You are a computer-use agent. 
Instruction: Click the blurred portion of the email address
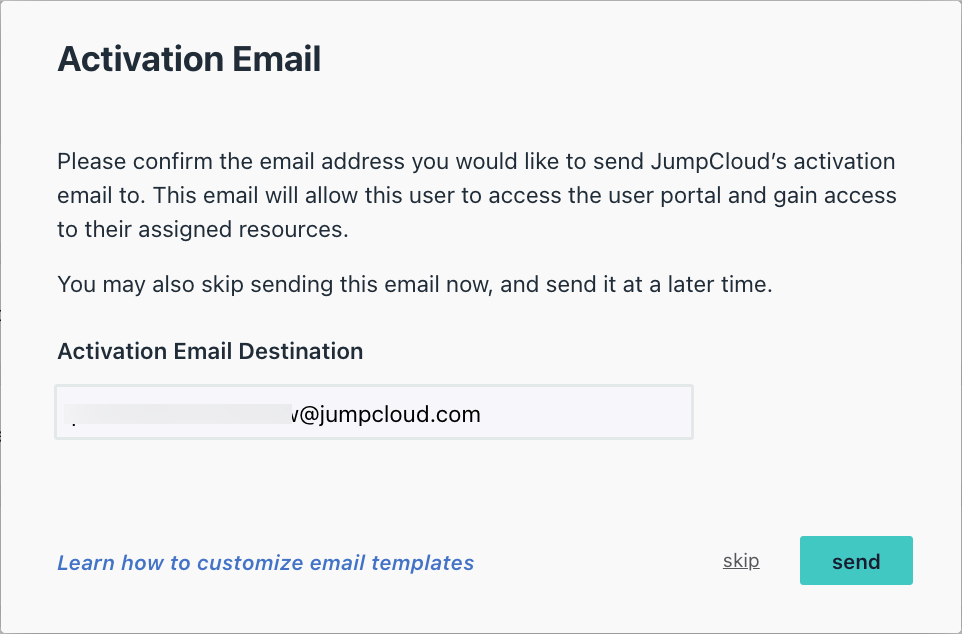coord(178,414)
